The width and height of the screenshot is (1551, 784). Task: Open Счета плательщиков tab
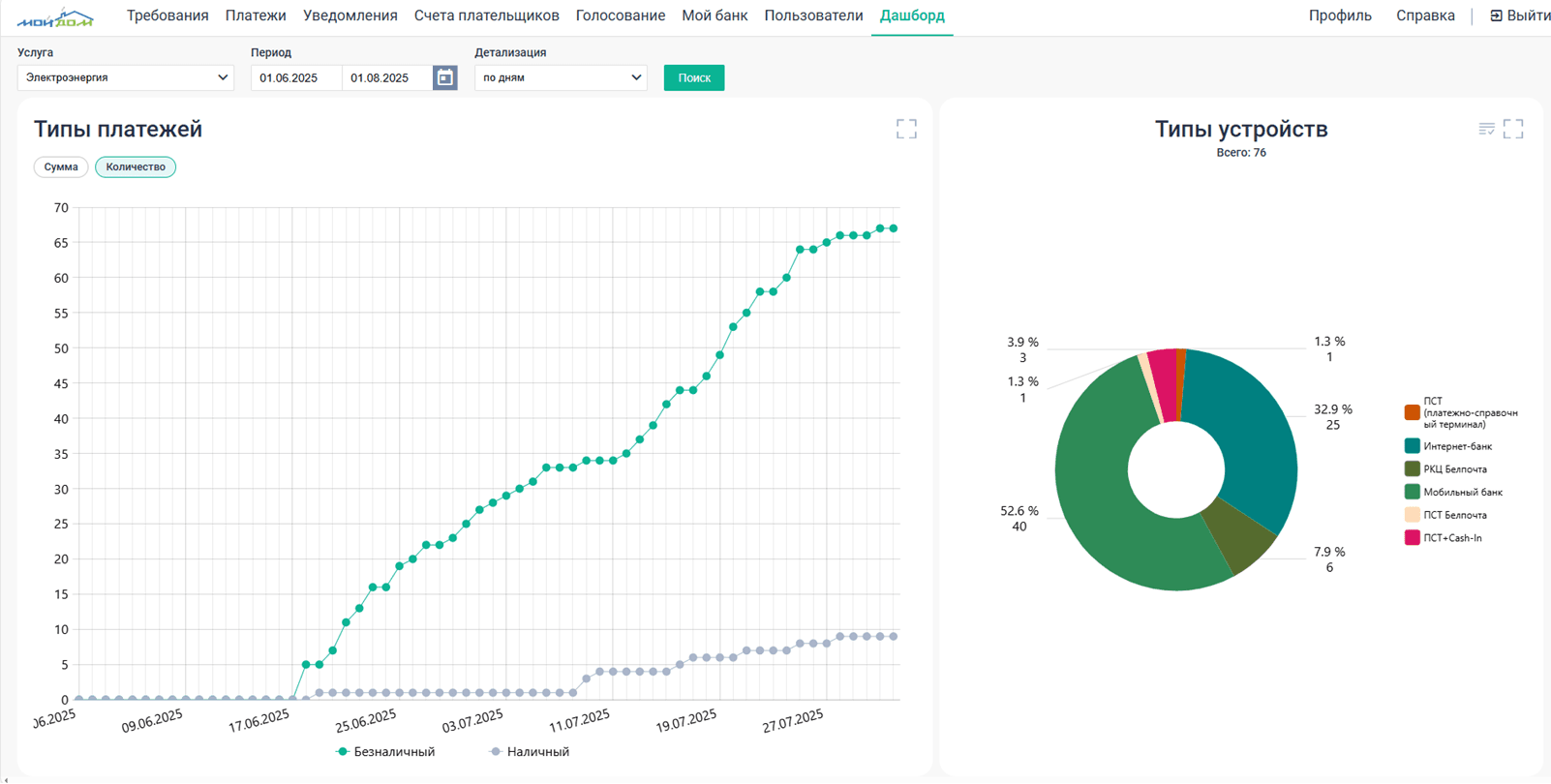(x=486, y=15)
